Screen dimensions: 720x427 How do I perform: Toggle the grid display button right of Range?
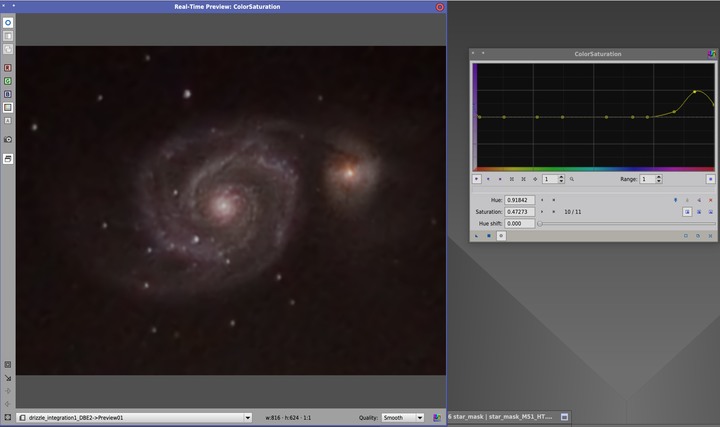click(x=710, y=179)
